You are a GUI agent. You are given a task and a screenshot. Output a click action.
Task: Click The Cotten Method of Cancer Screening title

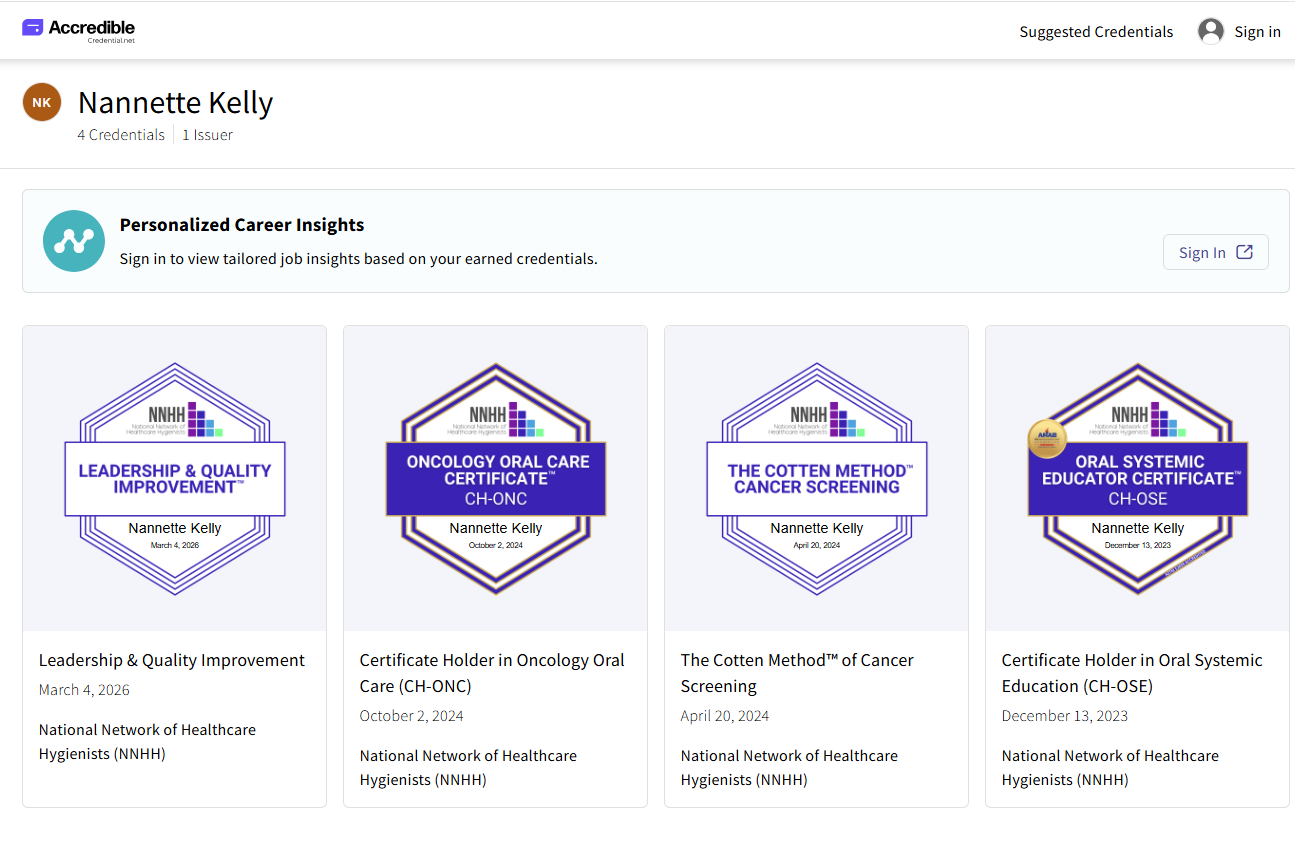coord(797,673)
